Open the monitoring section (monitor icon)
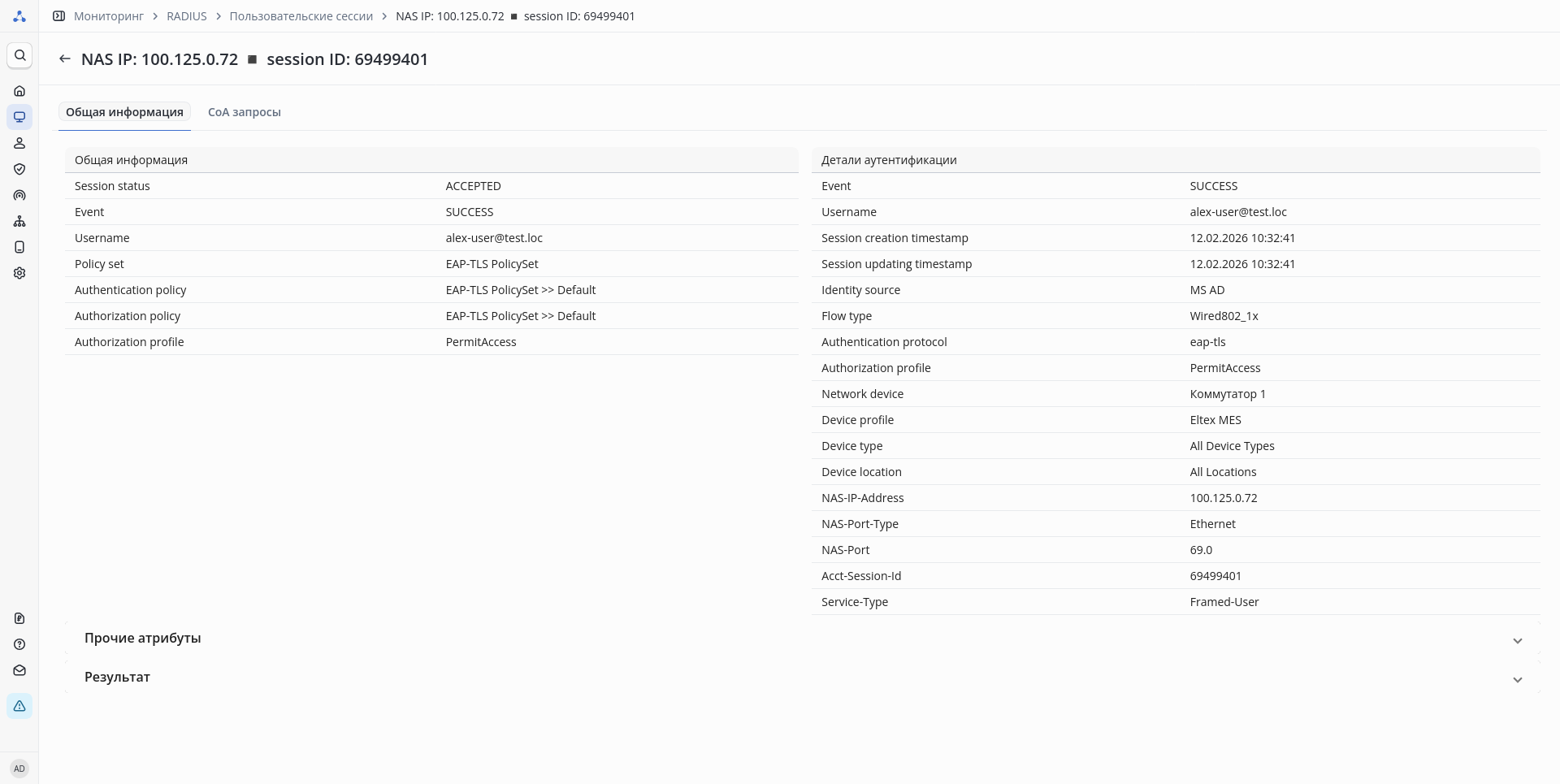This screenshot has width=1560, height=784. coord(19,117)
